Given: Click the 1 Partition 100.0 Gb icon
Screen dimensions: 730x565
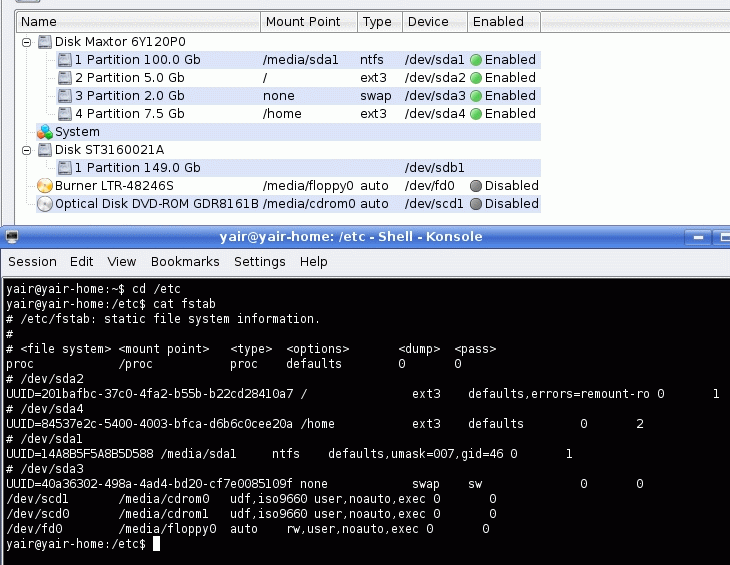Looking at the screenshot, I should click(65, 60).
